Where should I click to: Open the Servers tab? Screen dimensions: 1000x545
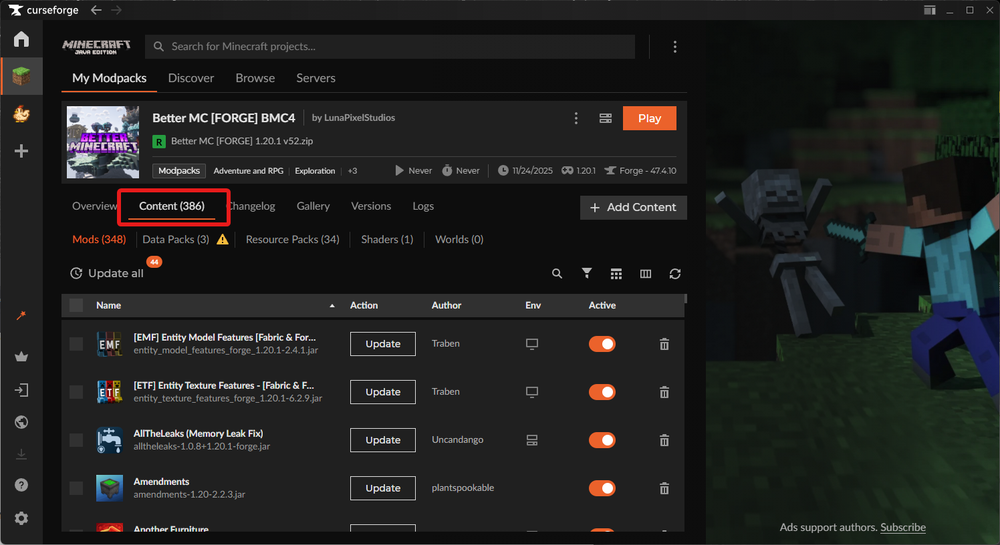click(x=316, y=78)
